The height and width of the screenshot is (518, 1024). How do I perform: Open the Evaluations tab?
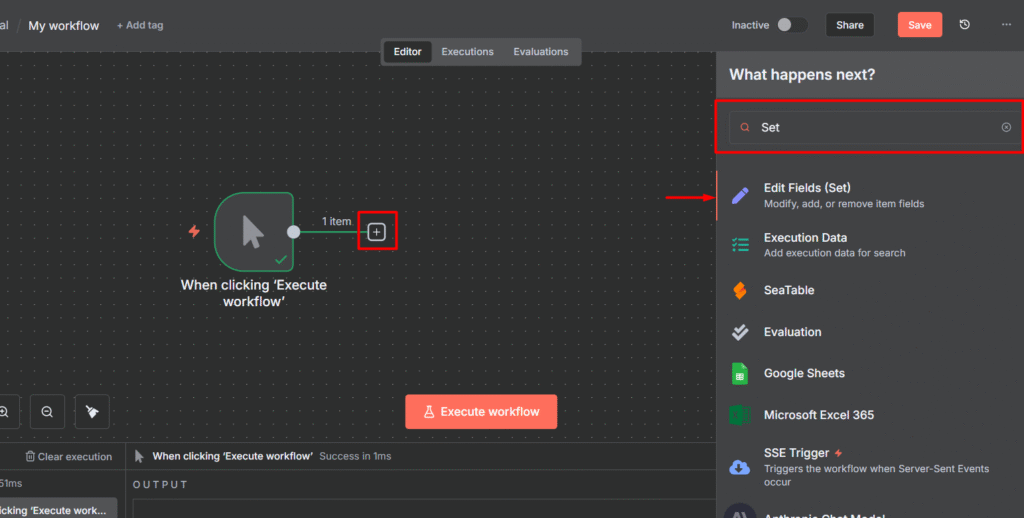click(x=540, y=52)
